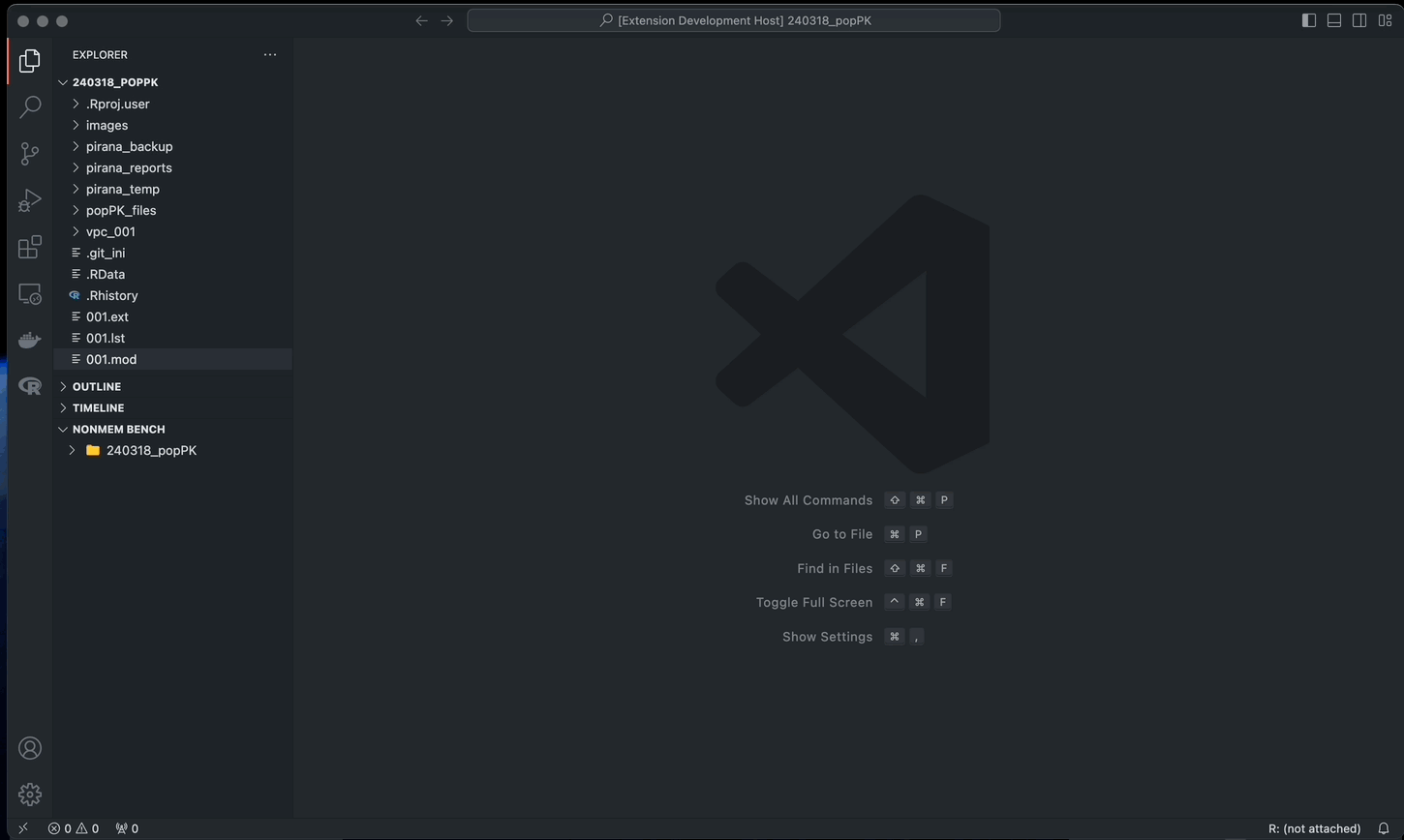Open the Manage gear menu
The height and width of the screenshot is (840, 1404).
[x=30, y=795]
